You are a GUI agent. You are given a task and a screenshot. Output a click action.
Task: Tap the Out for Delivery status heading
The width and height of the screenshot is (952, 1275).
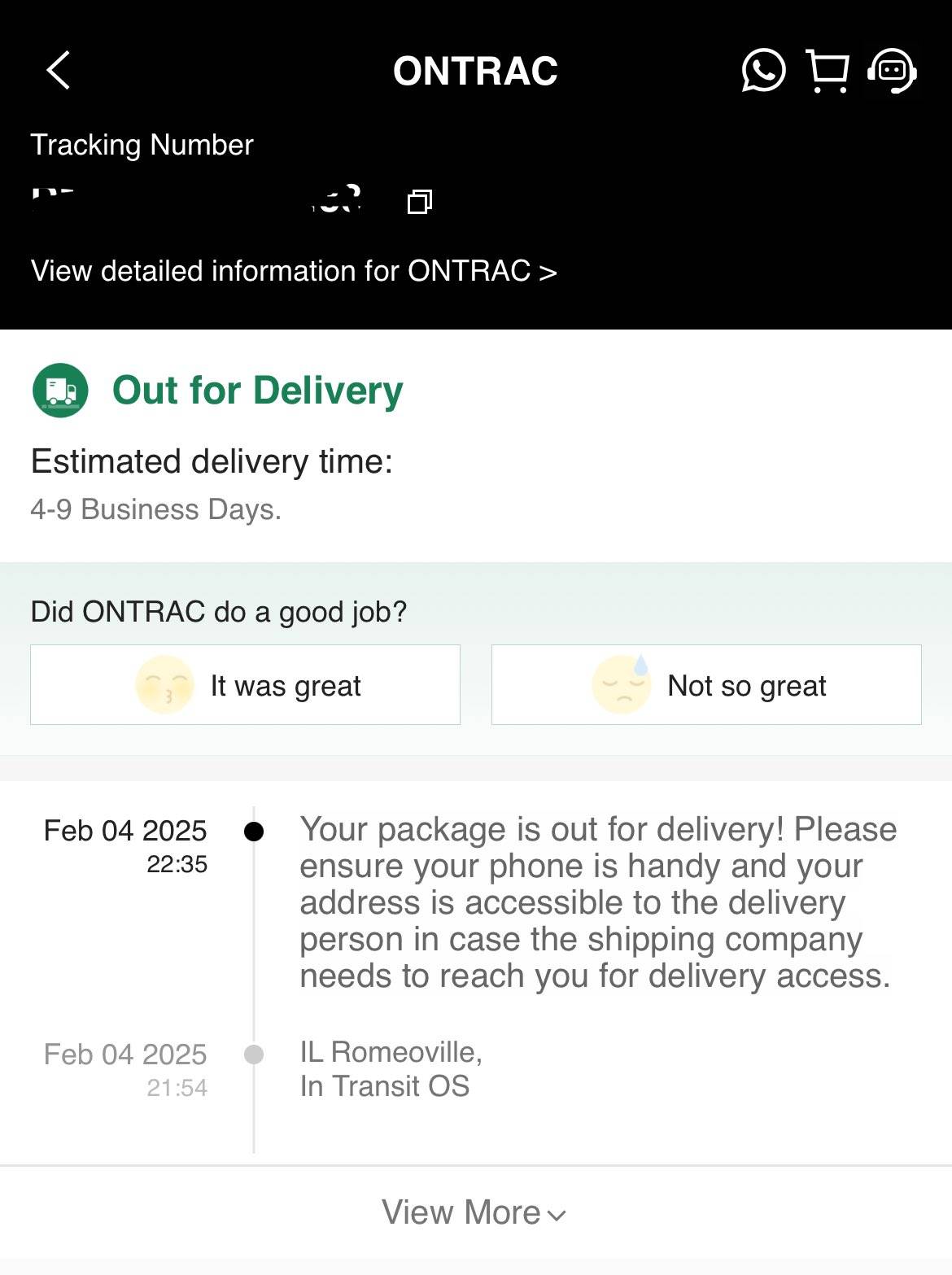(x=257, y=391)
